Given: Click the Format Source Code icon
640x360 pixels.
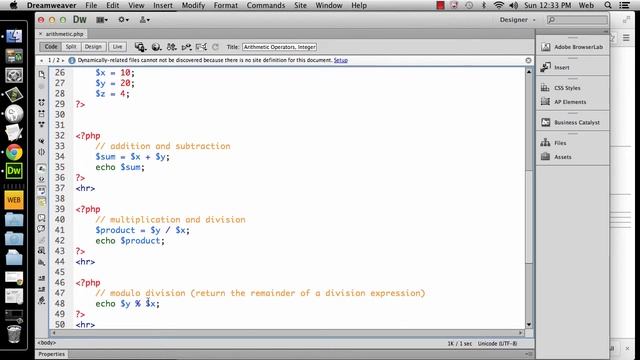Looking at the screenshot, I should click(x=42, y=300).
